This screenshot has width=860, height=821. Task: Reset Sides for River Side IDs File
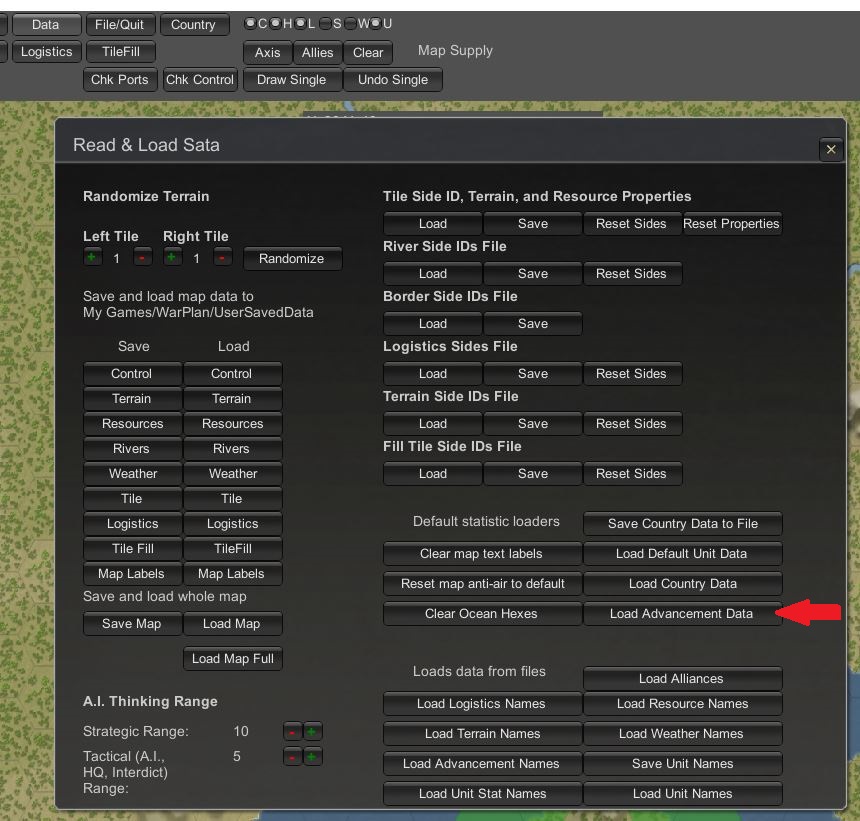point(631,273)
